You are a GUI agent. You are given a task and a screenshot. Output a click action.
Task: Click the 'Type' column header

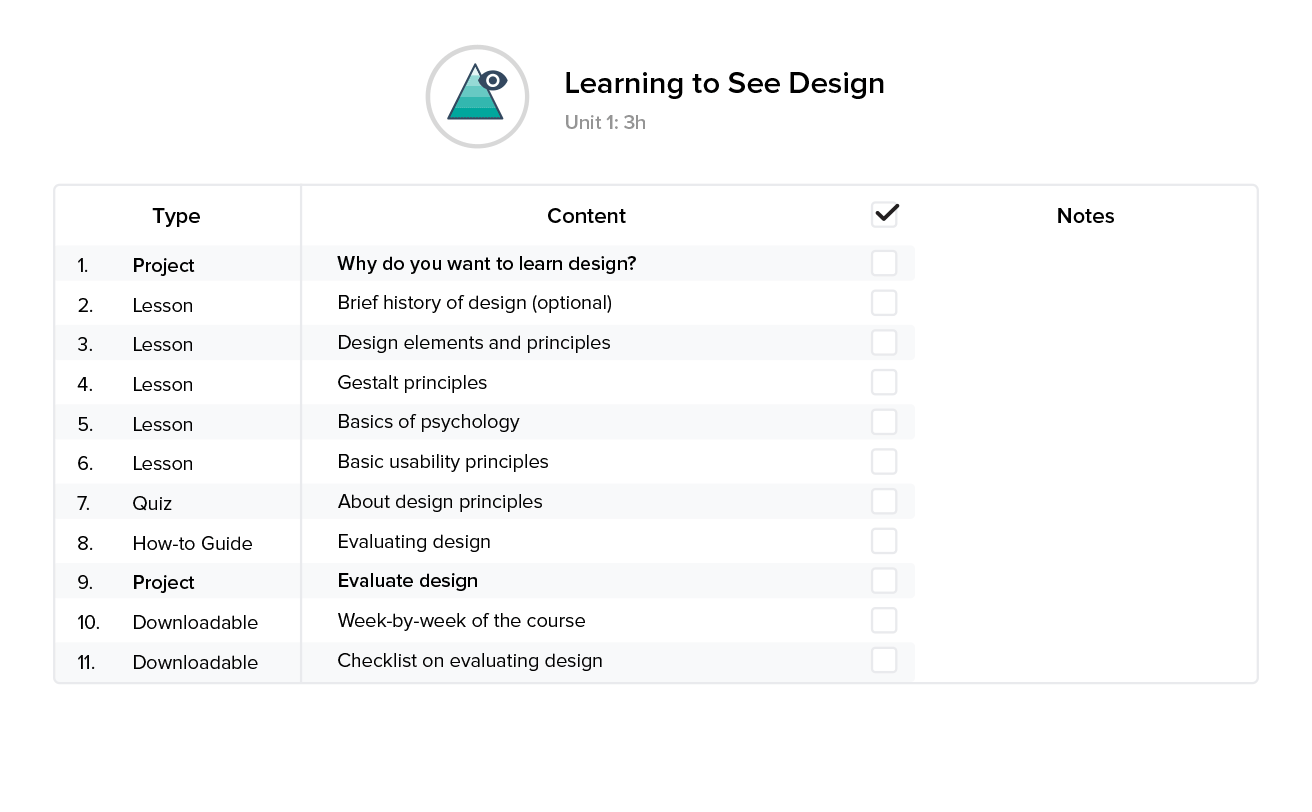point(177,216)
